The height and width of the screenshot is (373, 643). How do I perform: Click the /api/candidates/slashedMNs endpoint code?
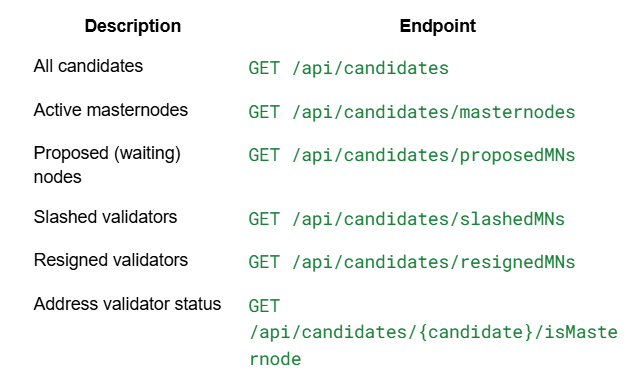(428, 219)
